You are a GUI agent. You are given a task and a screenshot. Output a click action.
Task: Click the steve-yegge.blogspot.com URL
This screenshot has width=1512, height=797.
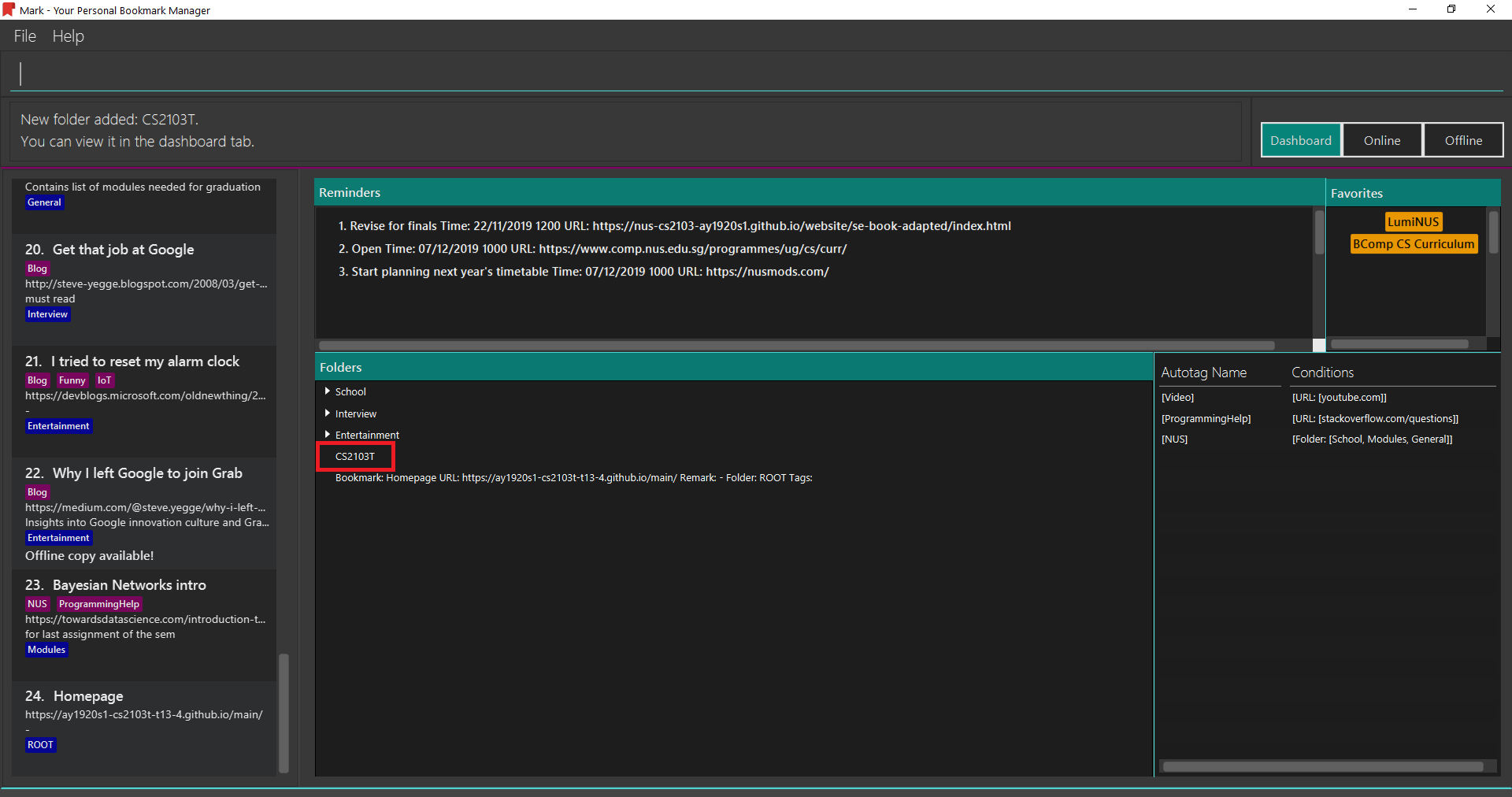point(146,284)
